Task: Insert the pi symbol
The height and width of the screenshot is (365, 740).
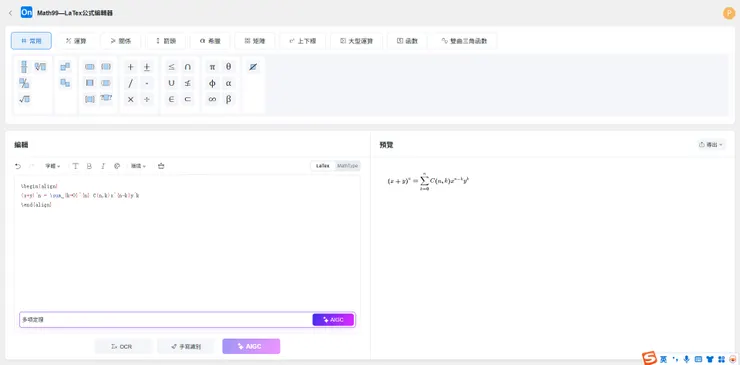Action: pos(212,67)
